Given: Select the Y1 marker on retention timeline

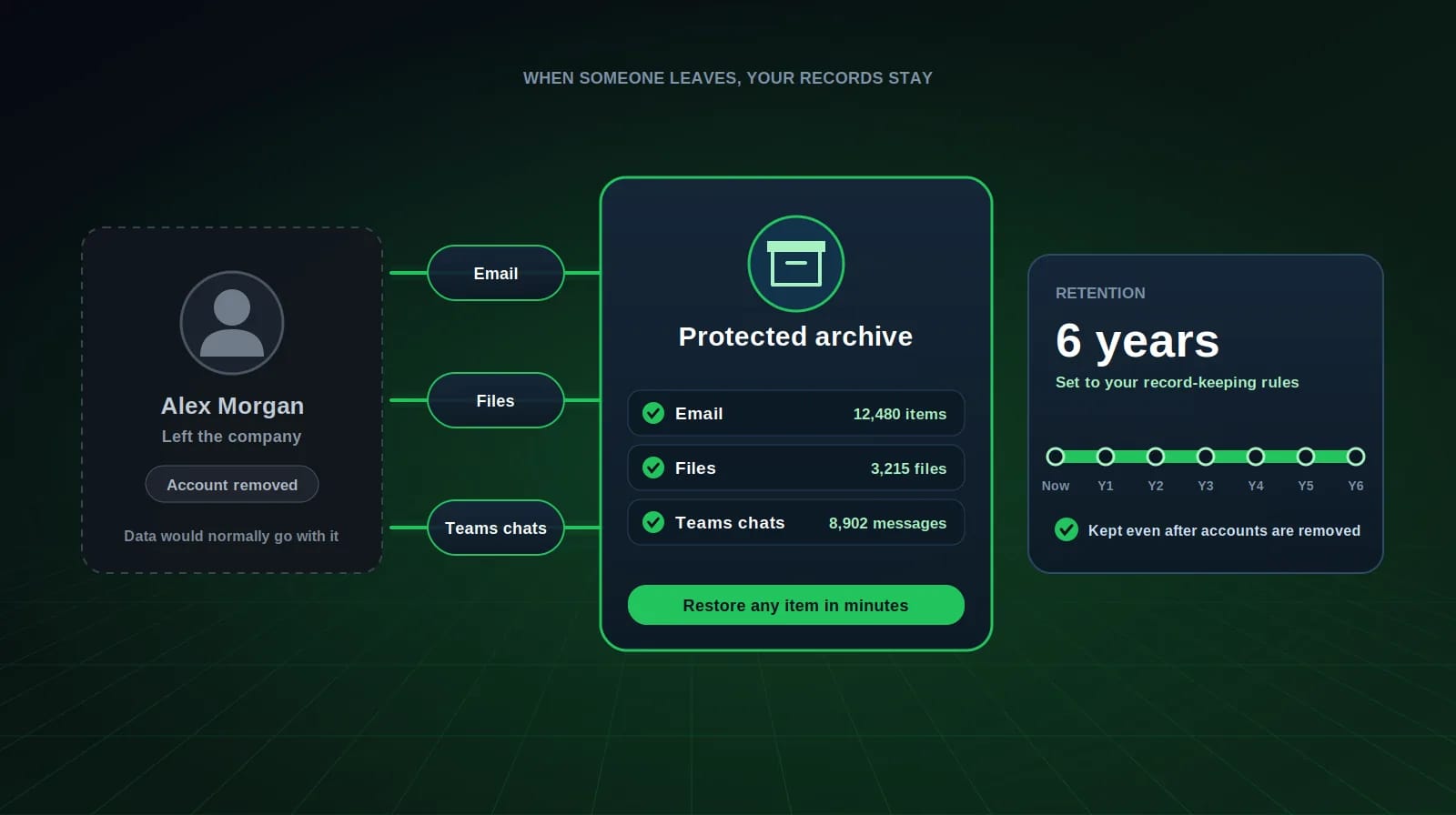Looking at the screenshot, I should [x=1106, y=457].
